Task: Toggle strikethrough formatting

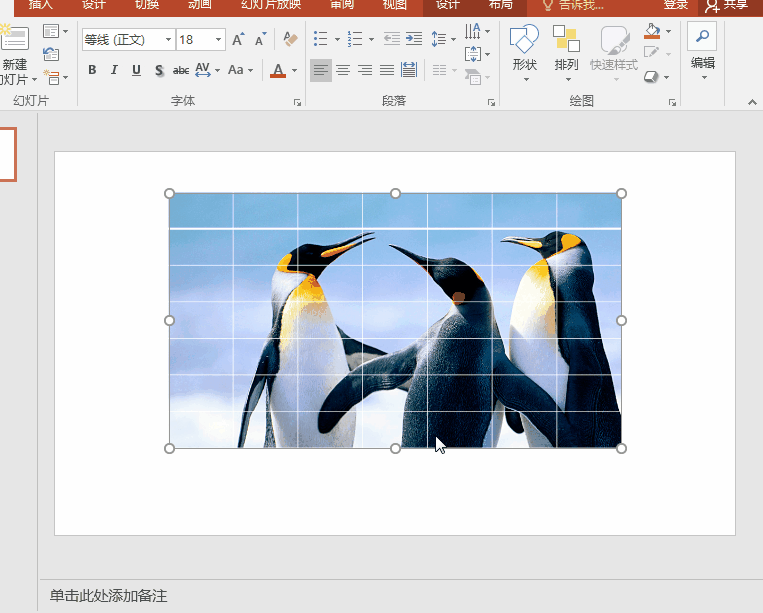Action: pos(181,70)
